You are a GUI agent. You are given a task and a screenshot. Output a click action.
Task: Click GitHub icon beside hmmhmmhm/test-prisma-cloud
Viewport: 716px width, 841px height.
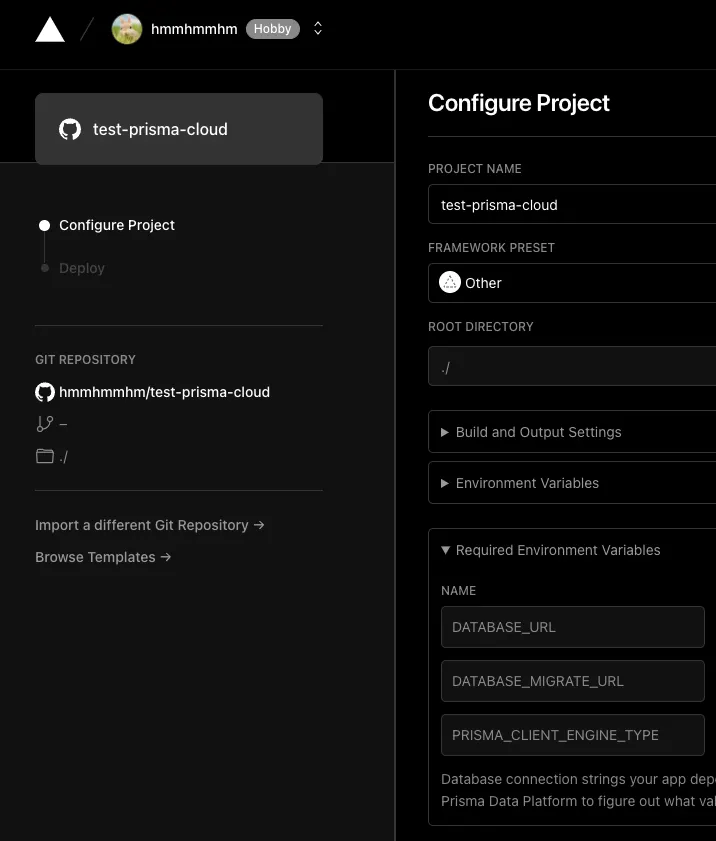pyautogui.click(x=45, y=392)
